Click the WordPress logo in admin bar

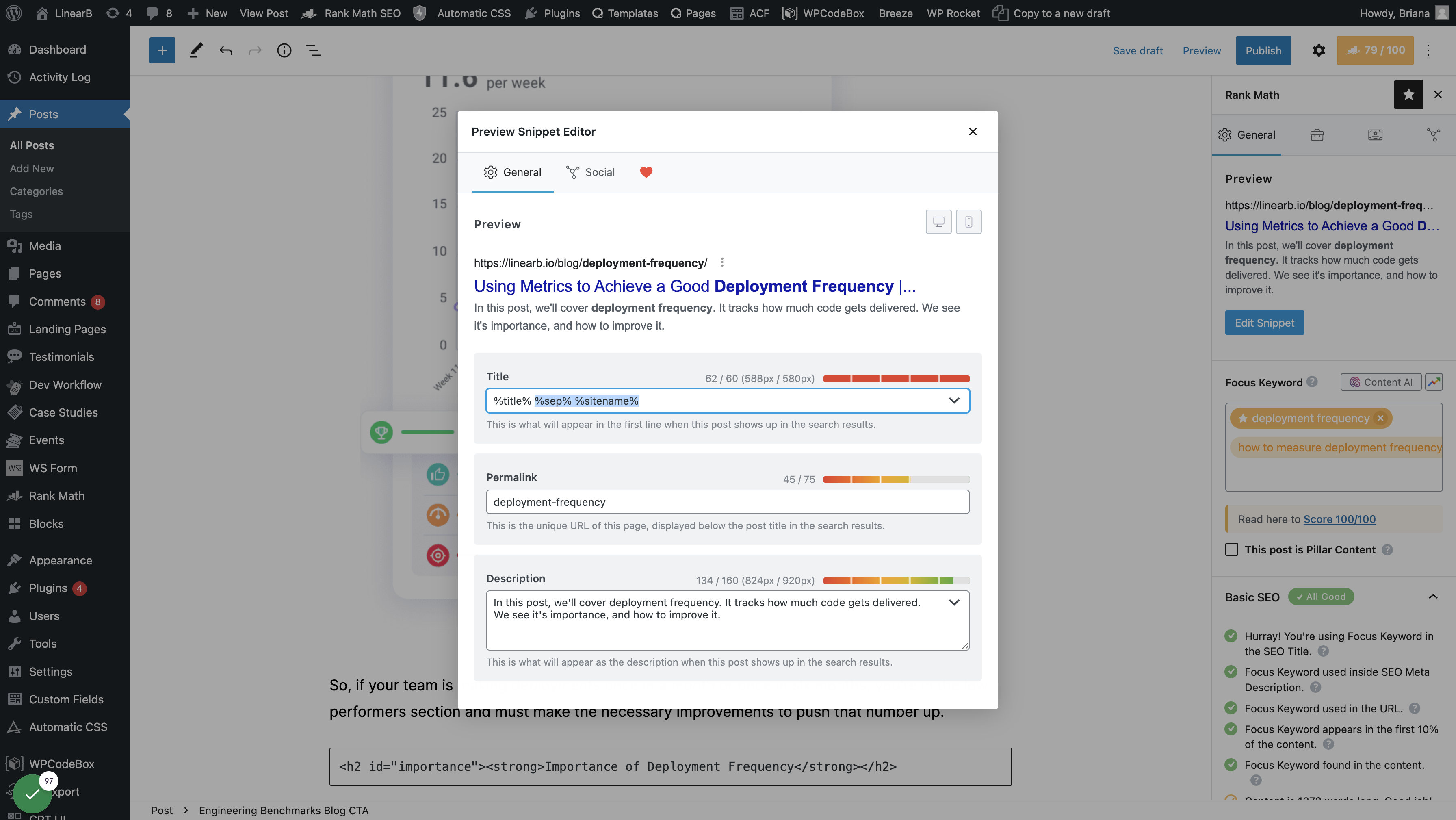13,13
